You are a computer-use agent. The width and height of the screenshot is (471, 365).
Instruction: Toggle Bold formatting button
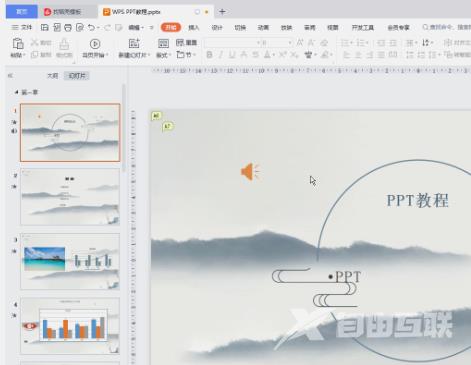209,54
